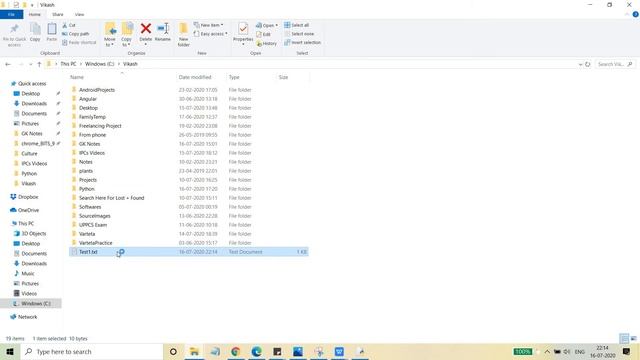Open Downloads under Quick access
Image resolution: width=640 pixels, height=360 pixels.
[34, 104]
